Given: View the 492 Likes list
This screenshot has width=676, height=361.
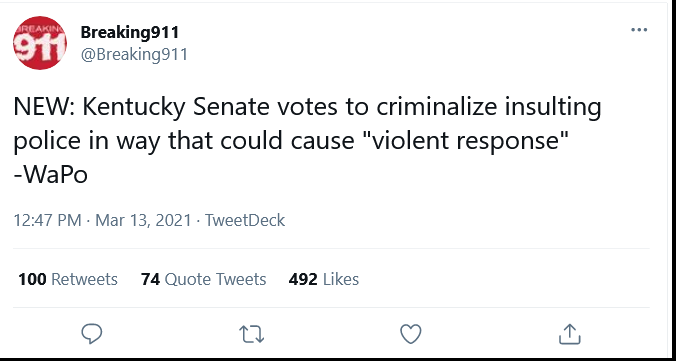Looking at the screenshot, I should tap(324, 279).
